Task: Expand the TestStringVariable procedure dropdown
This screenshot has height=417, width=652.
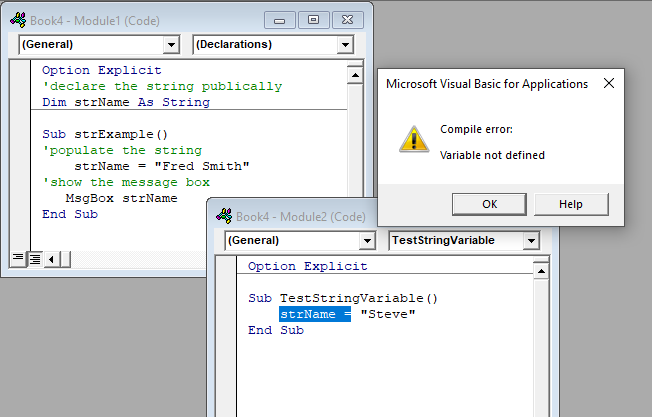Action: tap(531, 241)
